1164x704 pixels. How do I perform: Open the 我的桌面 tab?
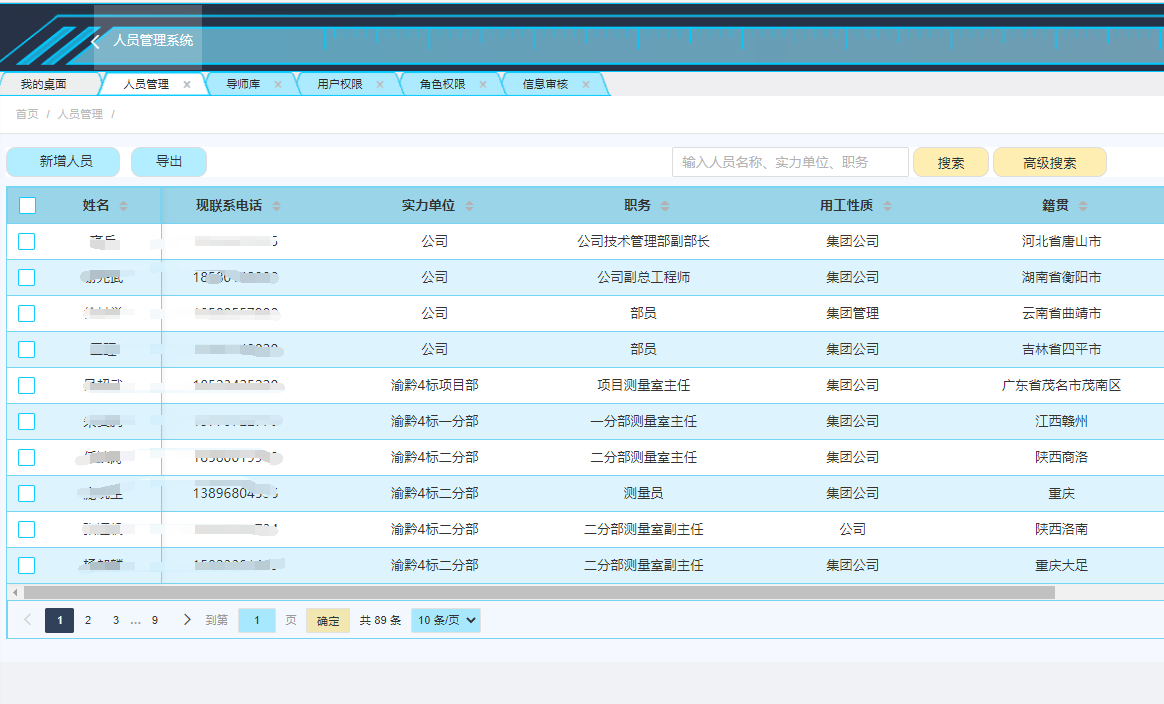coord(44,85)
